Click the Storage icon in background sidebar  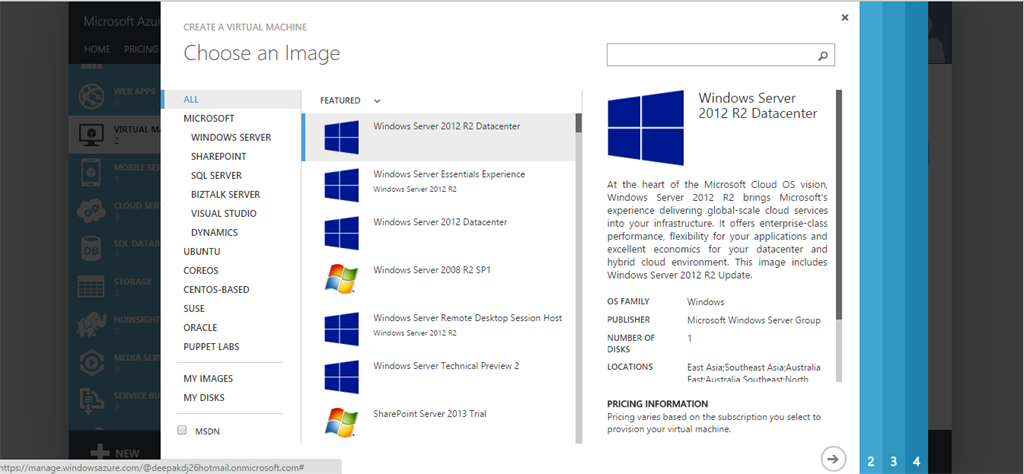click(x=91, y=285)
